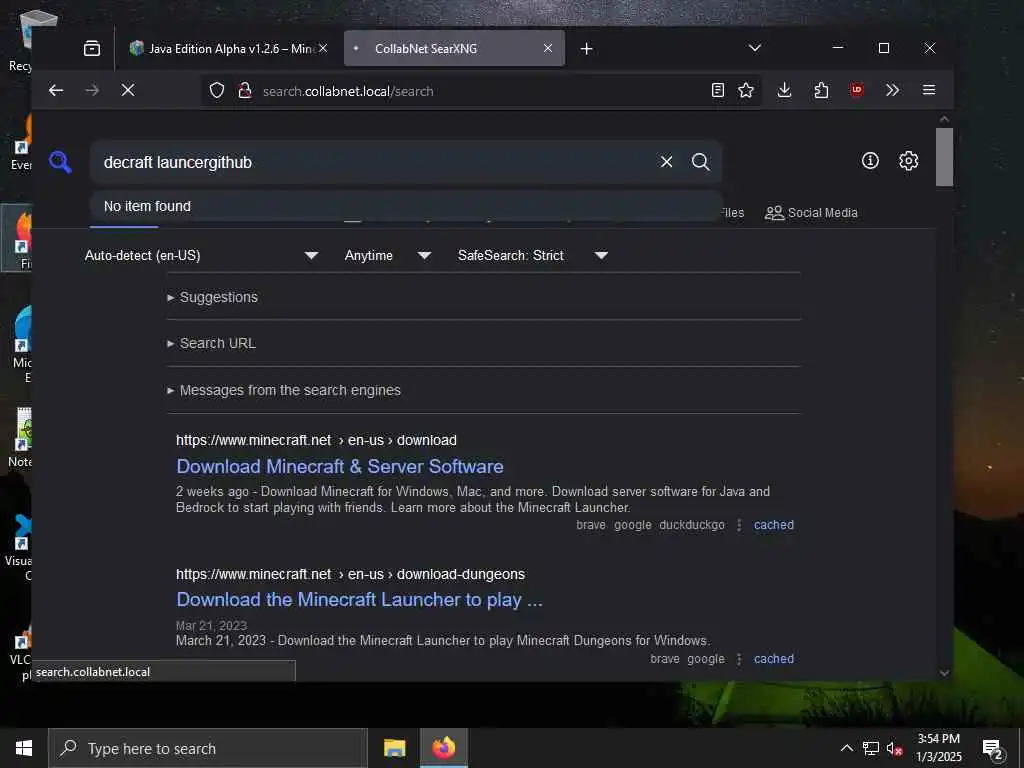
Task: Close the CollabNet SearXNG tab
Action: pyautogui.click(x=548, y=48)
